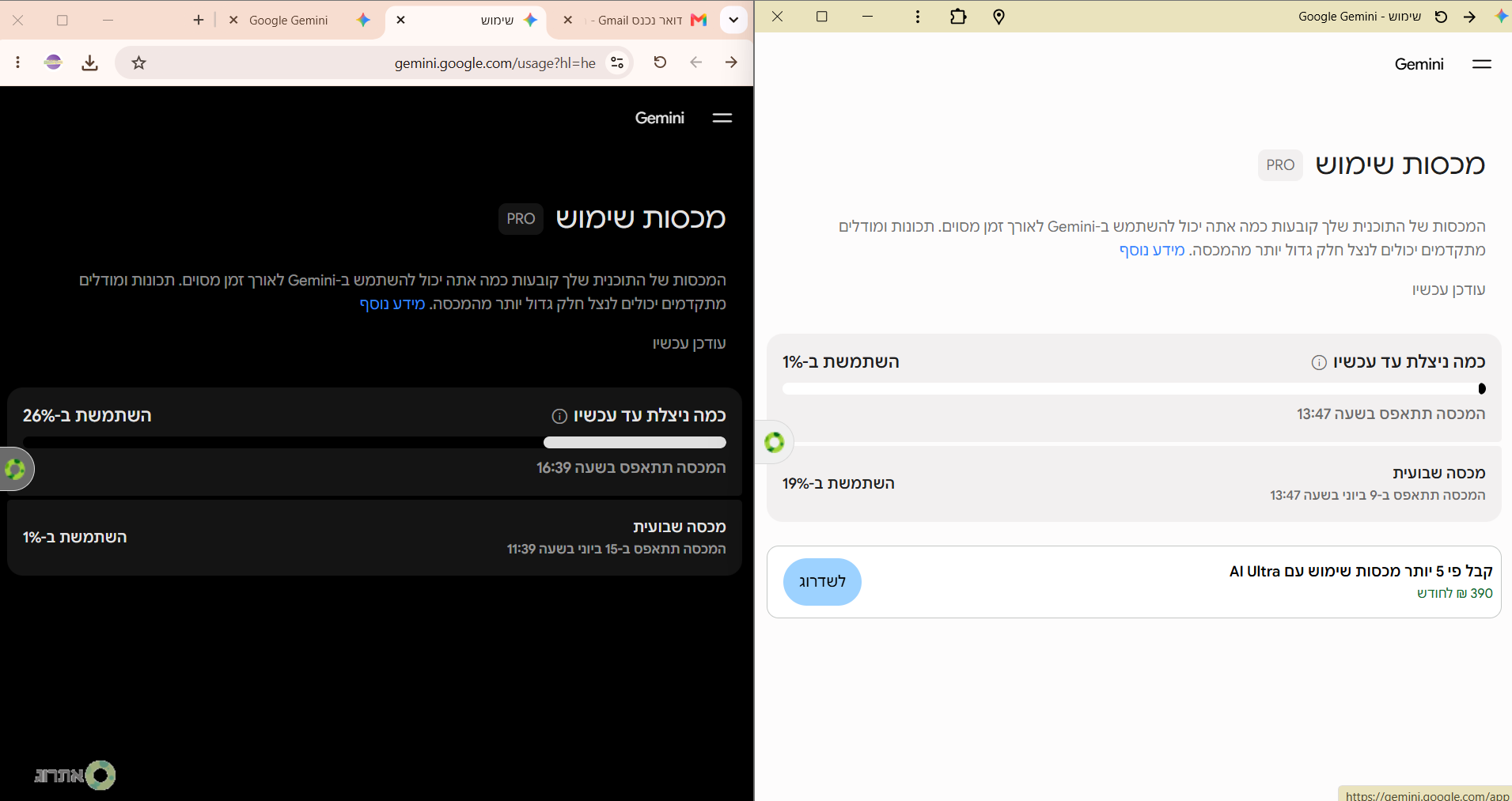Go back using left browser's back arrow
The image size is (1512, 801).
[695, 62]
